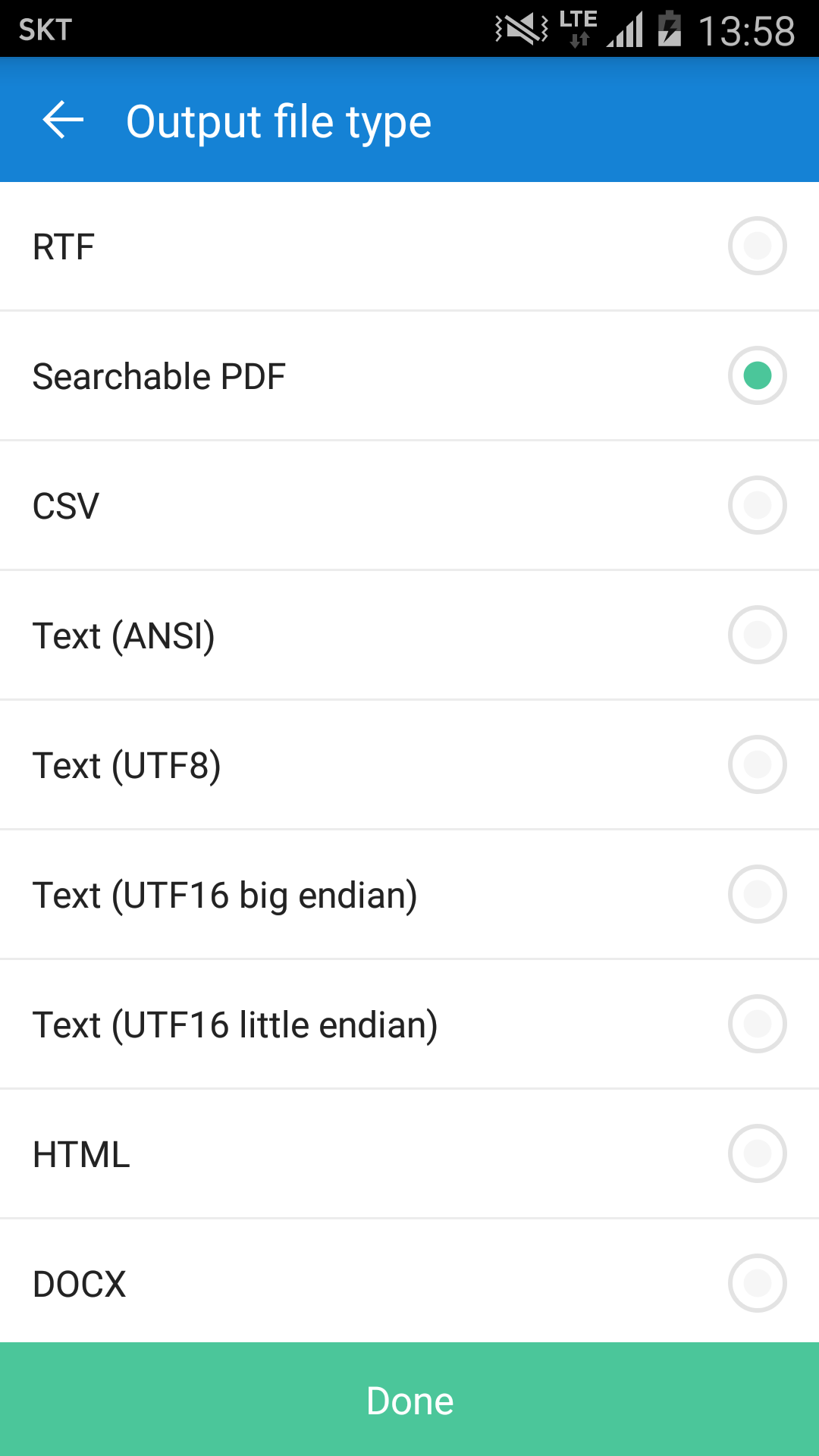
Task: Tap the DOCX option label
Action: click(80, 1285)
